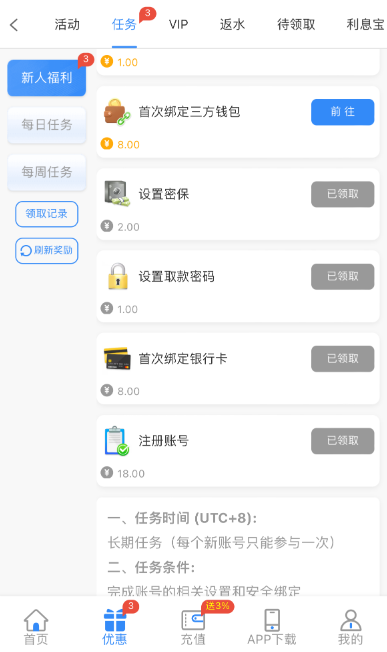Open the 返水 tab
387x652 pixels.
click(x=232, y=25)
